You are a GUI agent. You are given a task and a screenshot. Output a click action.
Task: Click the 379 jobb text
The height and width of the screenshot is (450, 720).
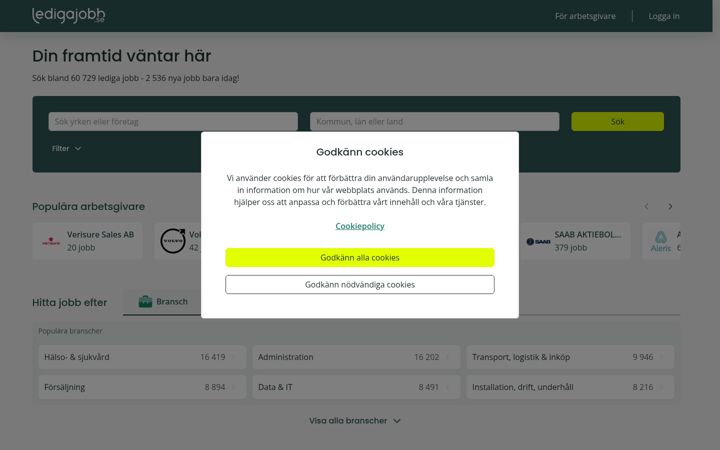pyautogui.click(x=570, y=248)
